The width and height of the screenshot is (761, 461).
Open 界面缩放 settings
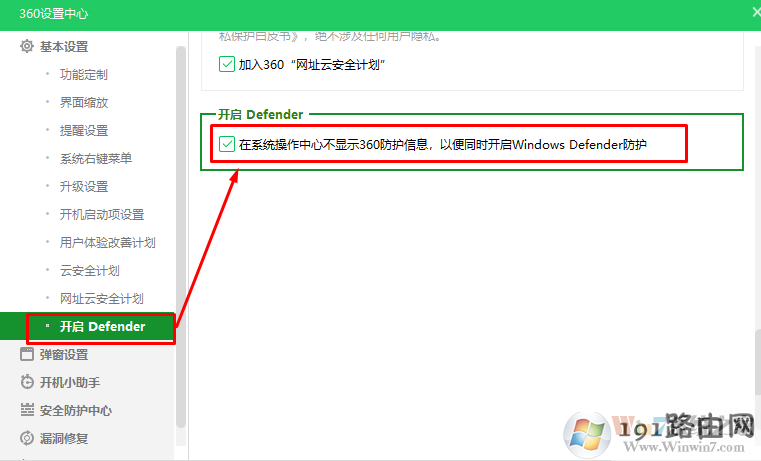(x=83, y=103)
